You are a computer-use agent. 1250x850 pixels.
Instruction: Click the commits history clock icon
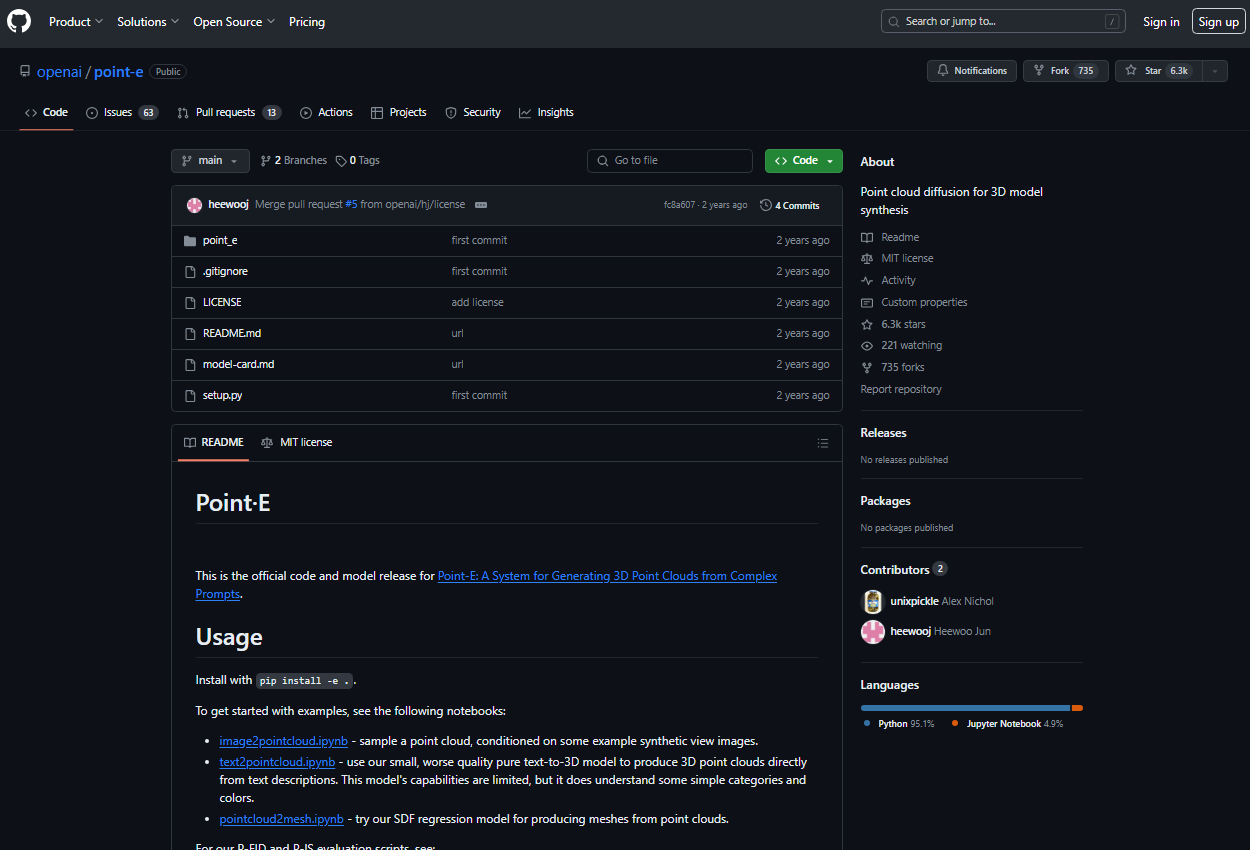pos(766,205)
